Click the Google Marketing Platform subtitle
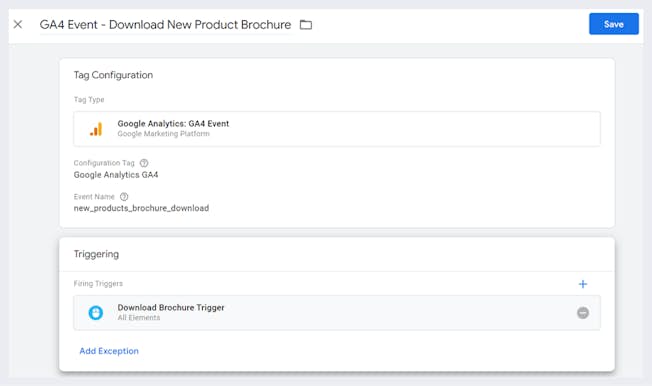 (163, 134)
